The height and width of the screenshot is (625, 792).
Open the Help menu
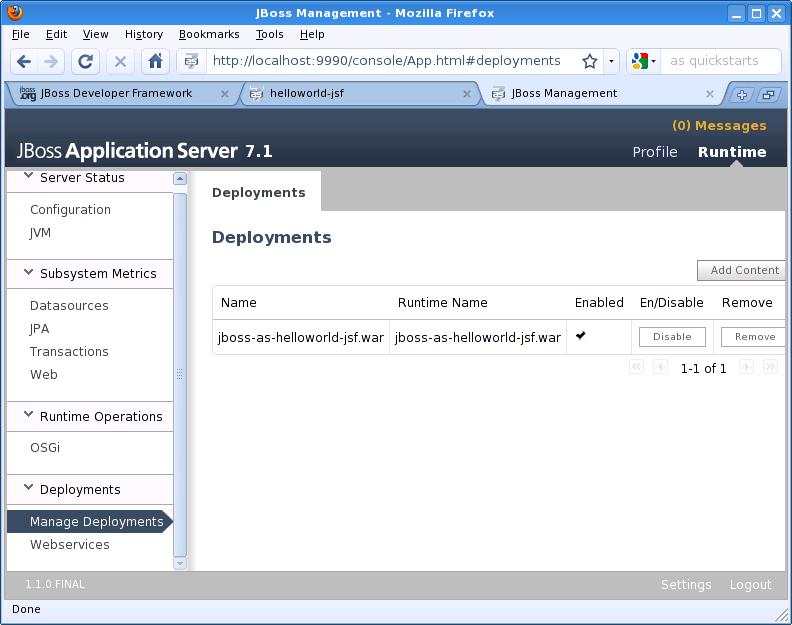(x=312, y=34)
